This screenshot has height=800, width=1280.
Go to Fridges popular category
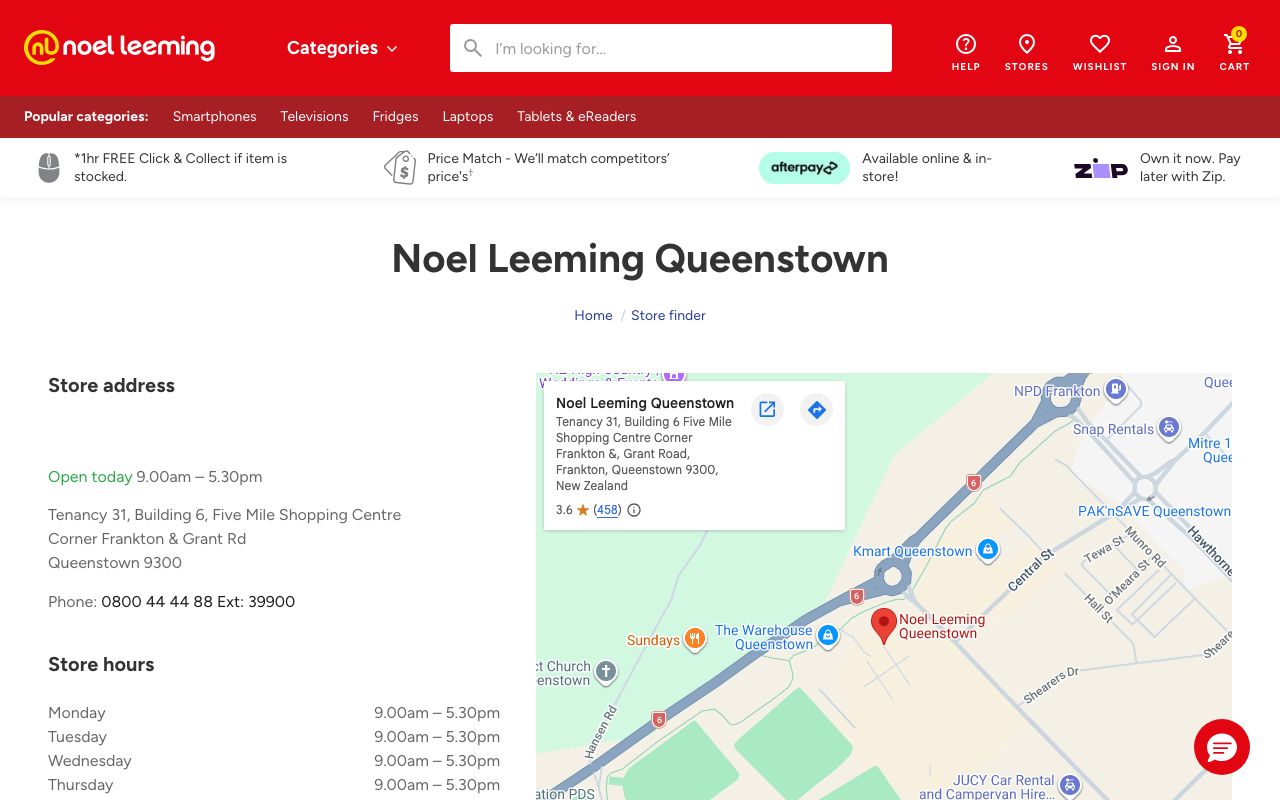click(x=395, y=116)
